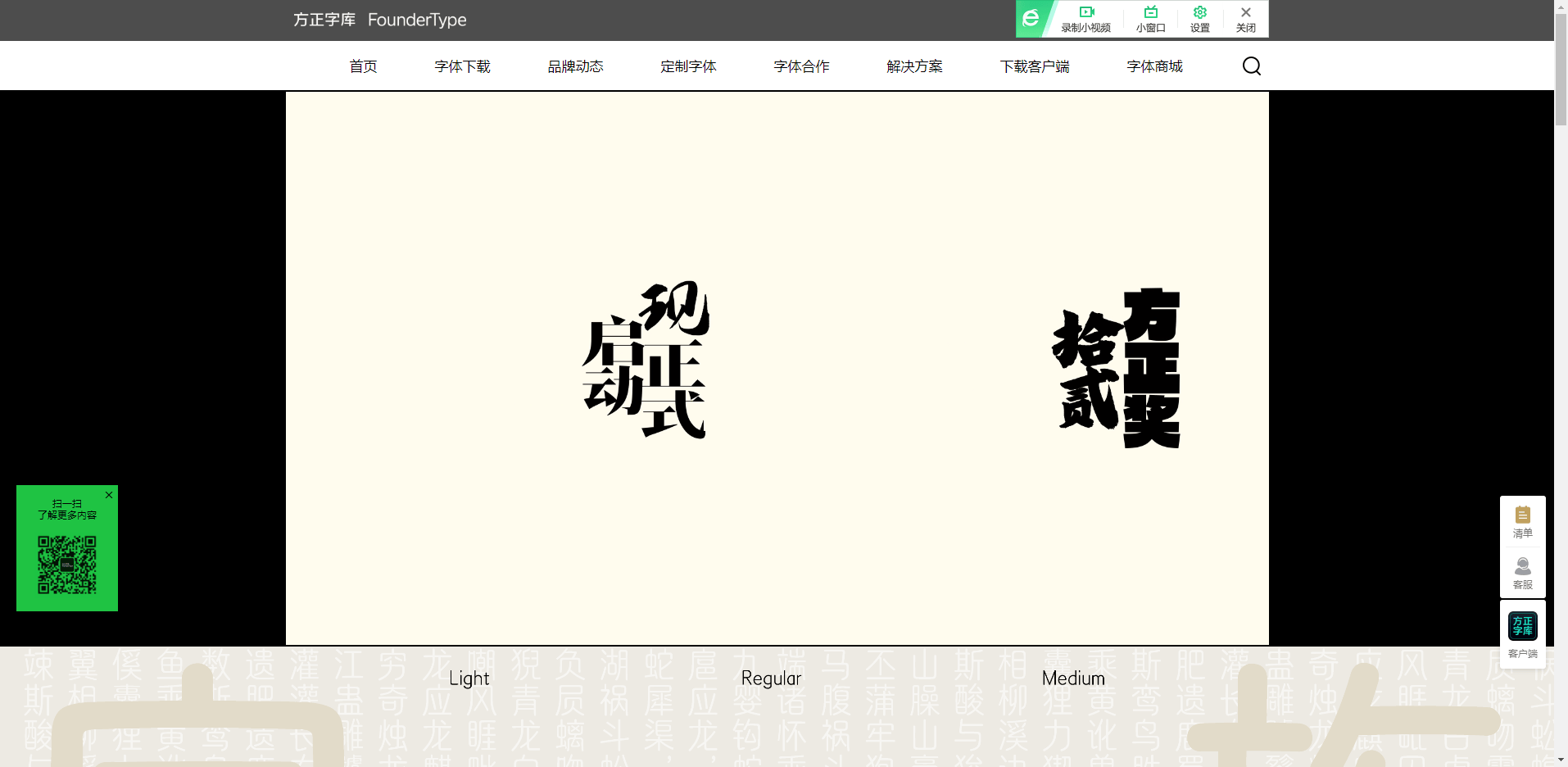The image size is (1568, 767).
Task: Open the 首页 home menu
Action: tap(363, 66)
